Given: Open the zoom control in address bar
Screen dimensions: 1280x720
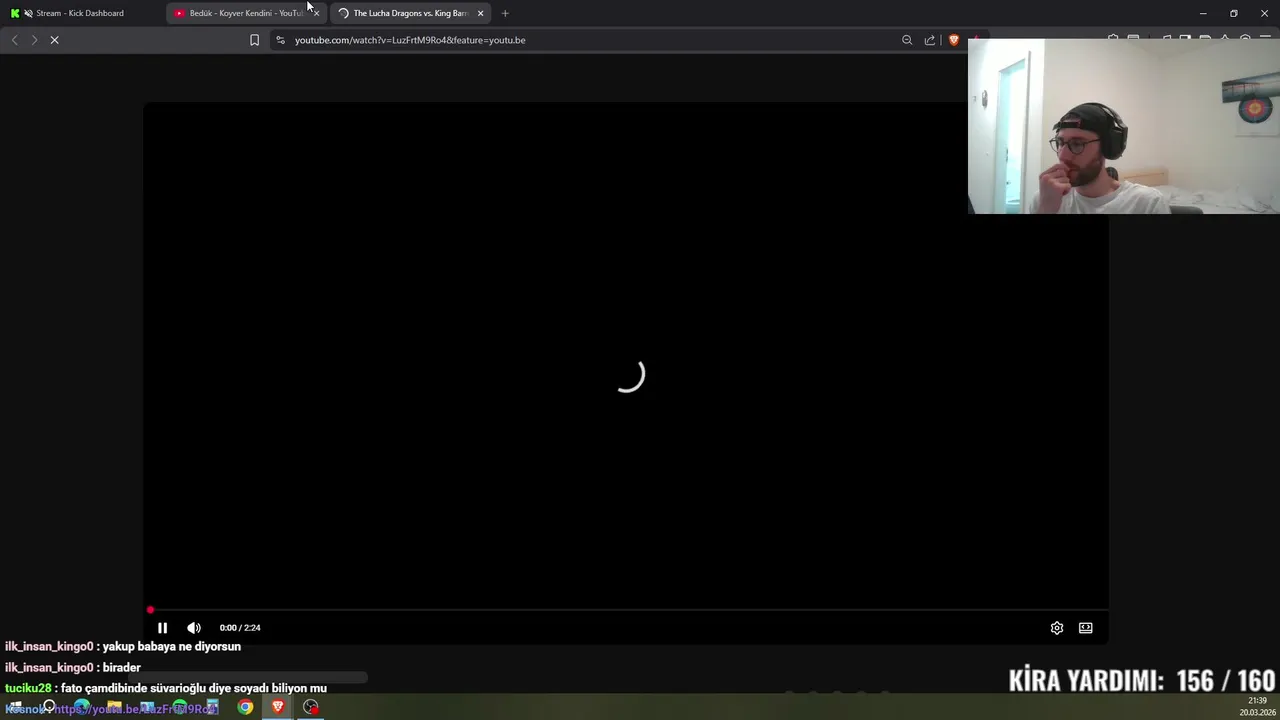Looking at the screenshot, I should click(907, 40).
